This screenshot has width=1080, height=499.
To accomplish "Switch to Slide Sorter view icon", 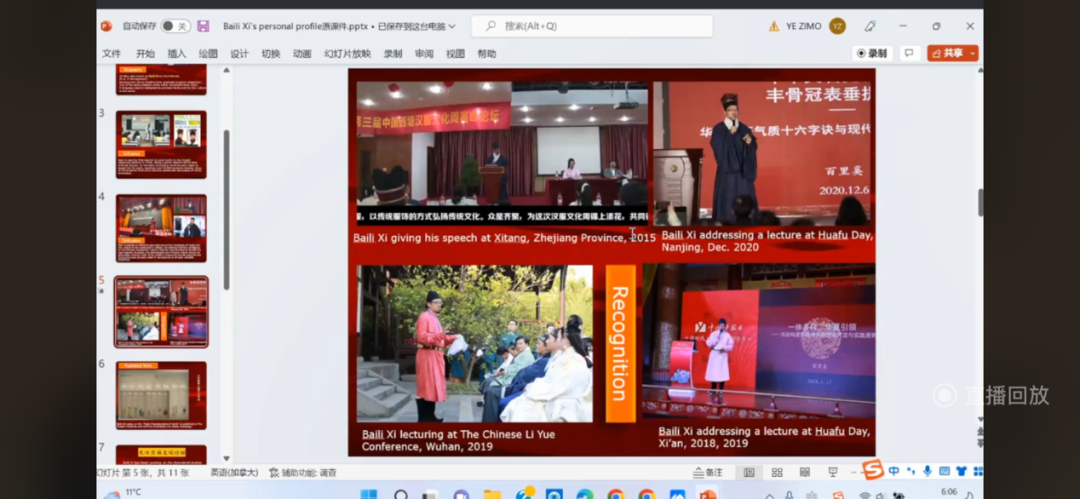I will (x=777, y=473).
